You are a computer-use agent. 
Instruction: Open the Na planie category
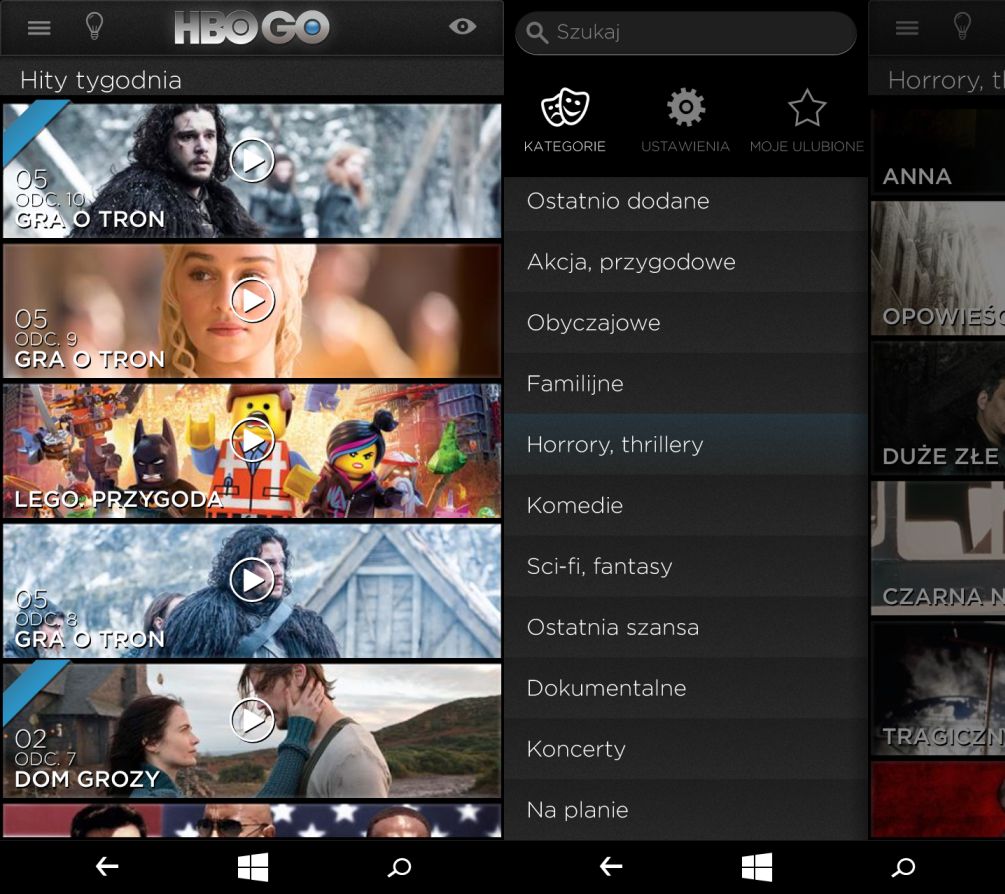click(x=686, y=810)
